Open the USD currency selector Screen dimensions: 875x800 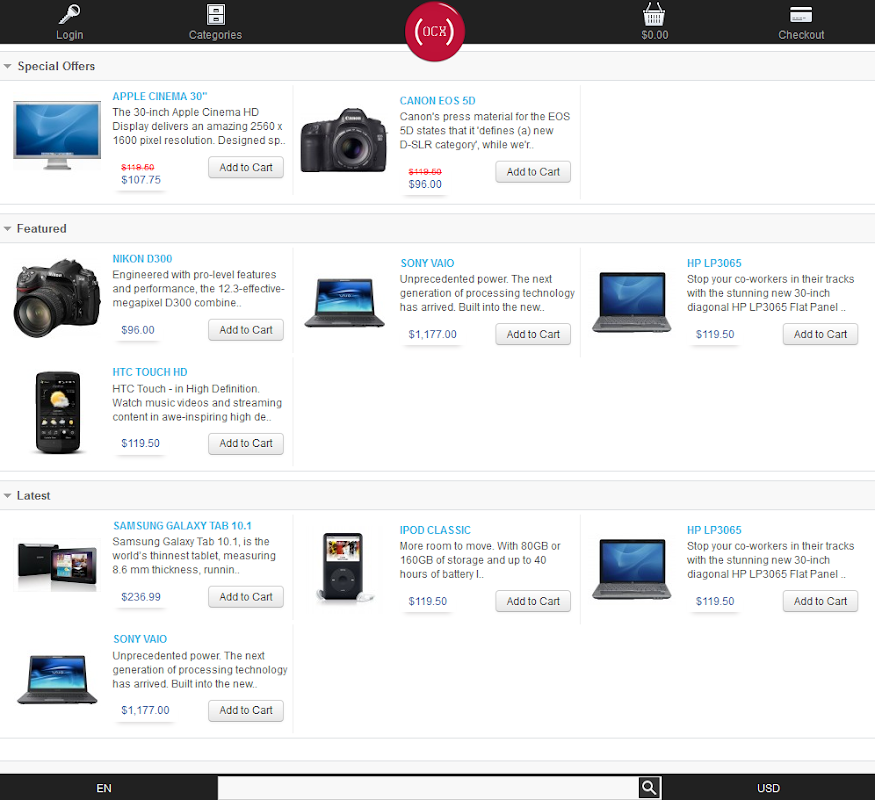(768, 788)
